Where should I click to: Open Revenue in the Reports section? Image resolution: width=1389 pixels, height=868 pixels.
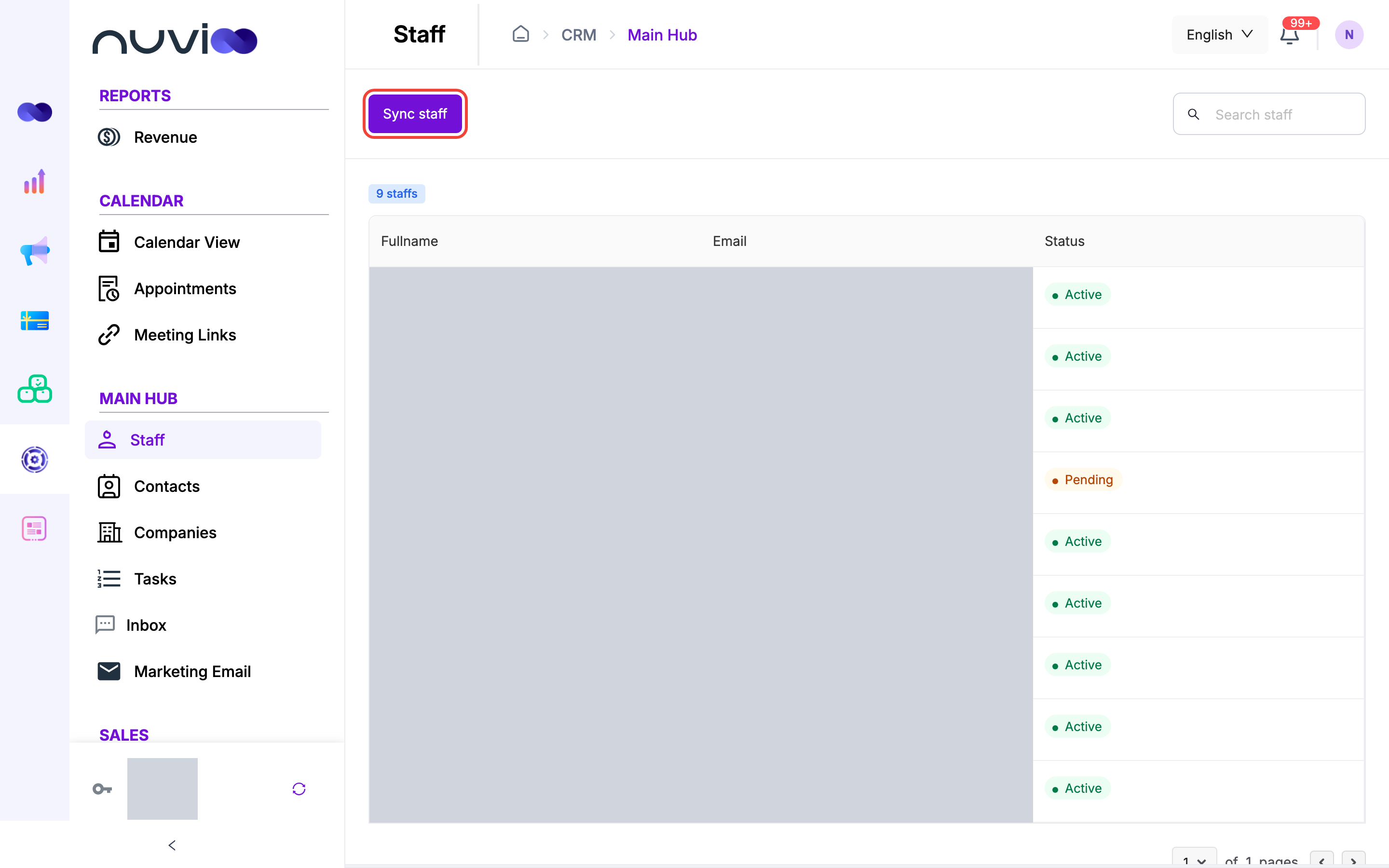click(x=165, y=137)
